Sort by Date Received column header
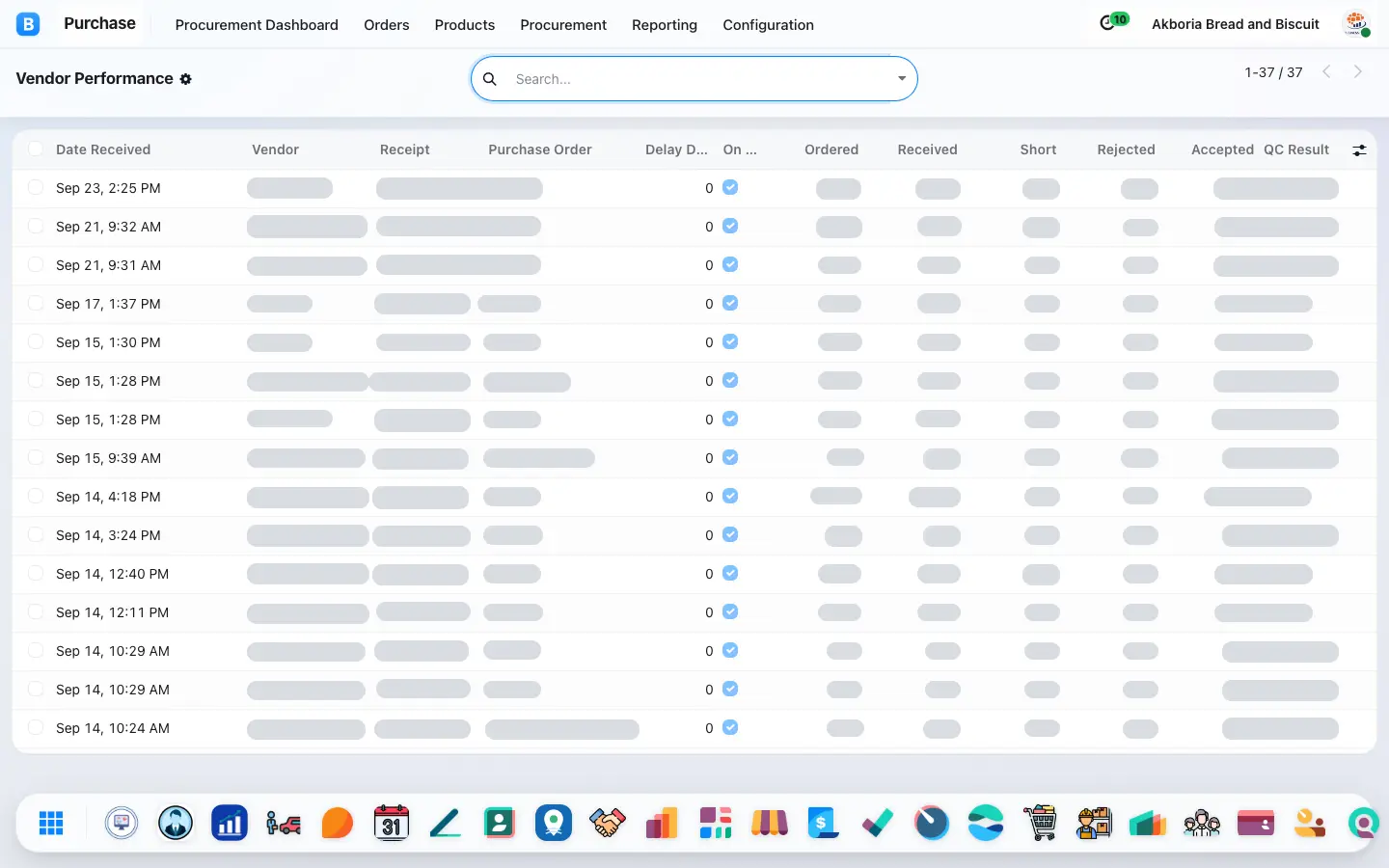 pos(103,149)
